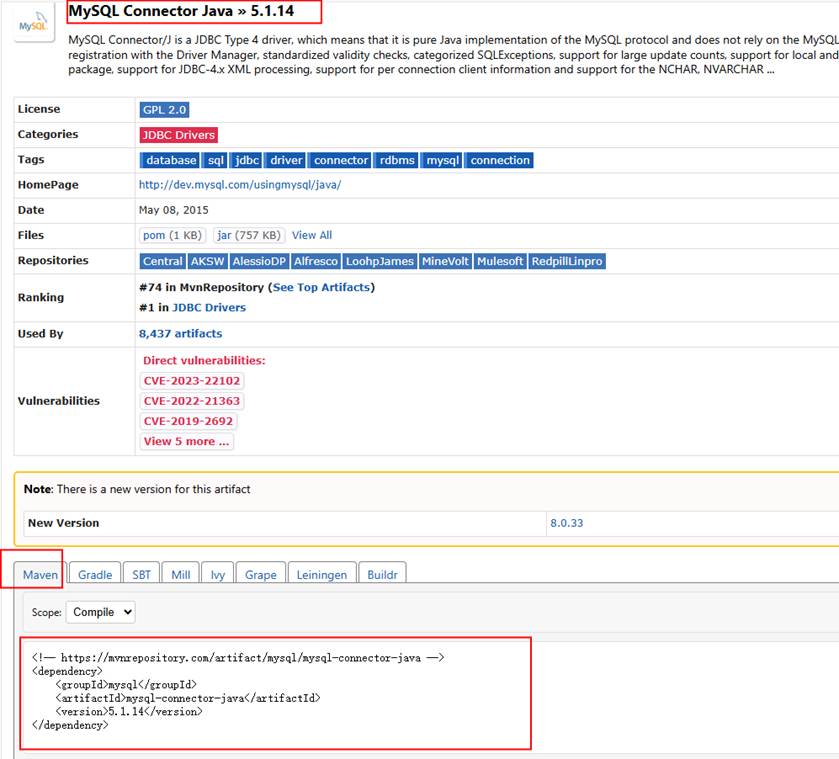The width and height of the screenshot is (839, 759).
Task: Open JDBC Drivers ranking link
Action: click(x=209, y=308)
